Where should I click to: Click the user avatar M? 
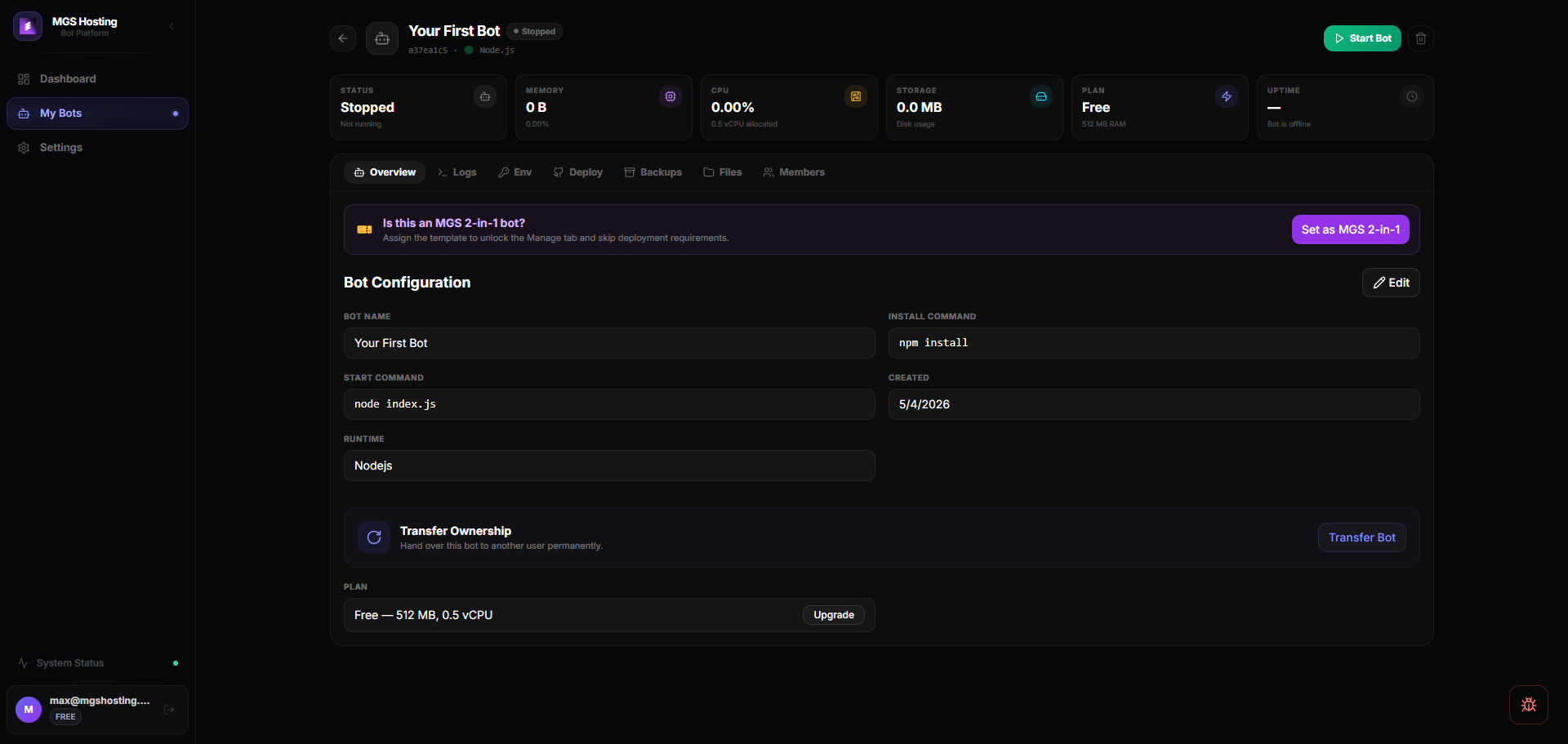[x=29, y=709]
